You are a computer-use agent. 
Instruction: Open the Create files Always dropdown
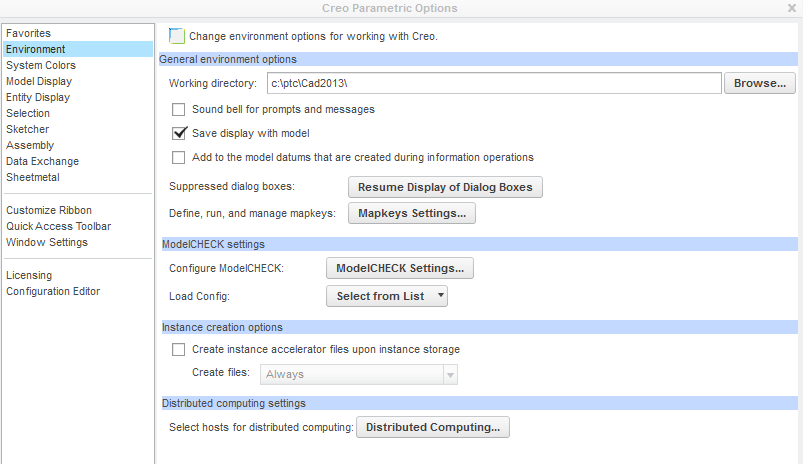pyautogui.click(x=358, y=374)
